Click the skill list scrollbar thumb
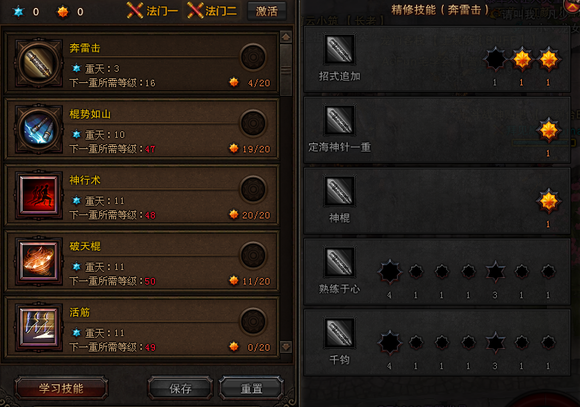 coord(286,70)
